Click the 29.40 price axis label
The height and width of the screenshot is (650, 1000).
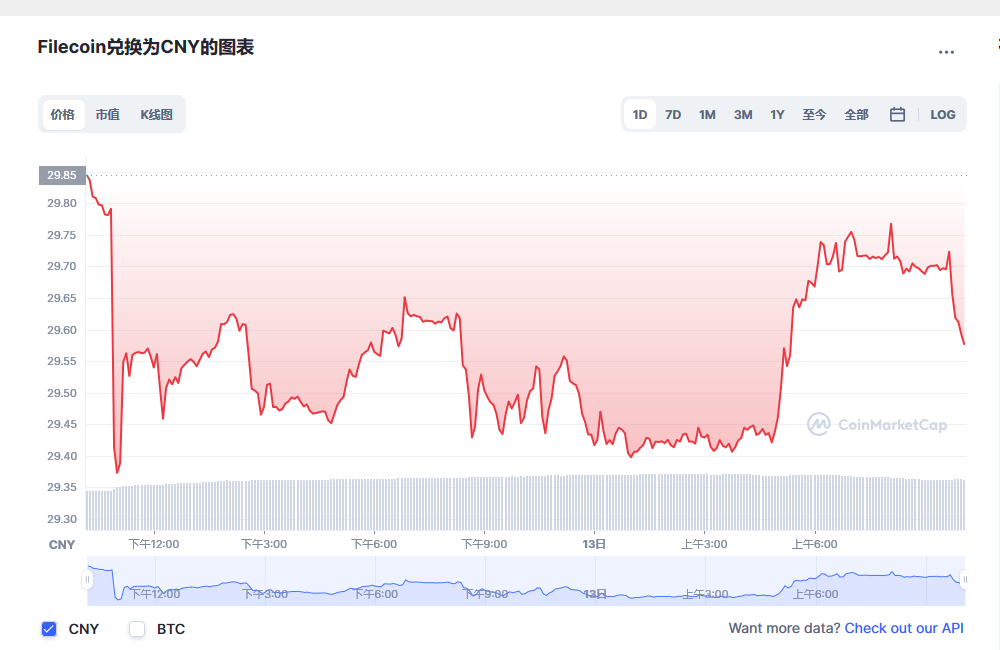(62, 457)
